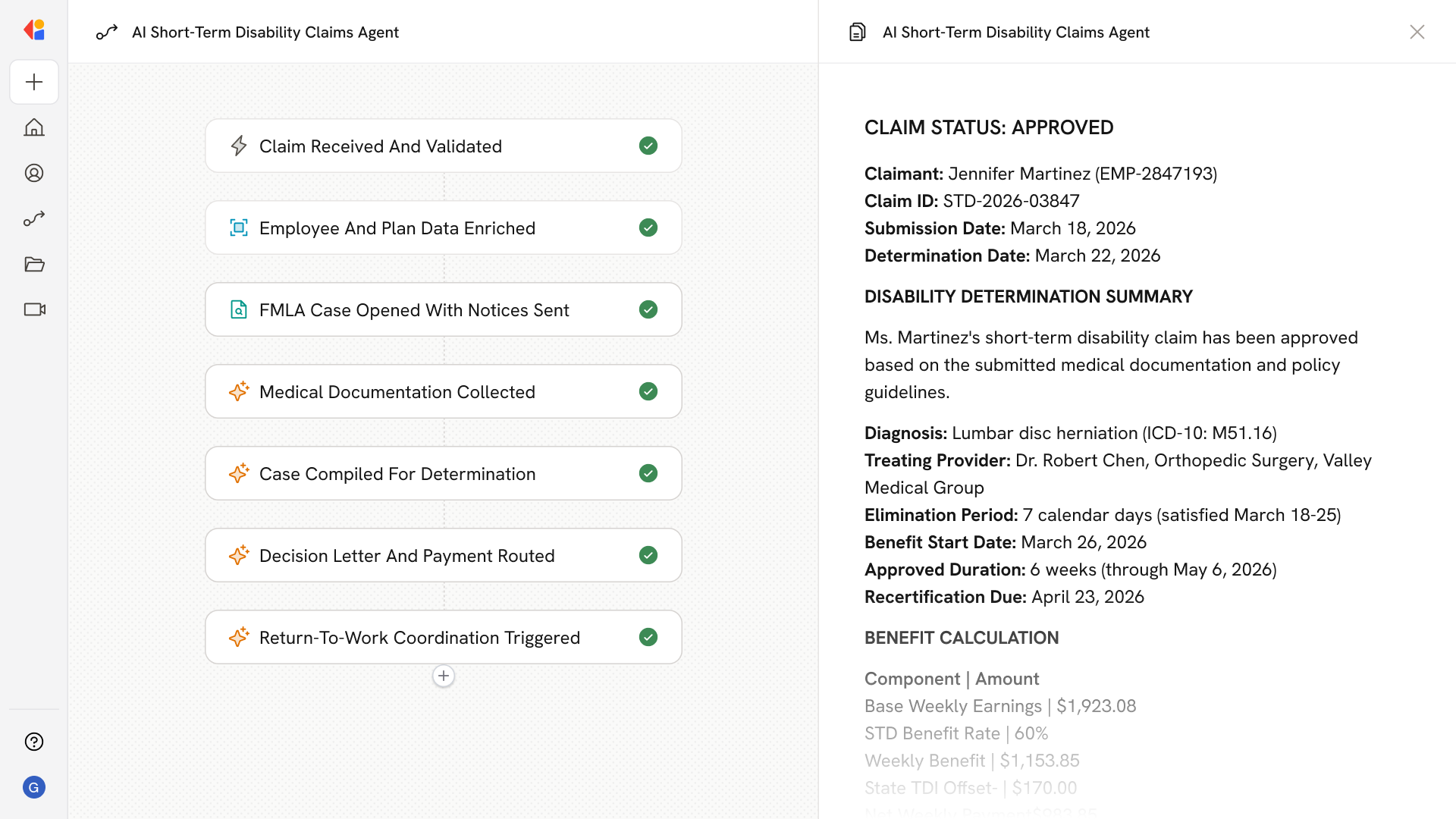Add a step below Return-To-Work Coordination Triggered
Screen dimensions: 1456x819
click(x=444, y=676)
